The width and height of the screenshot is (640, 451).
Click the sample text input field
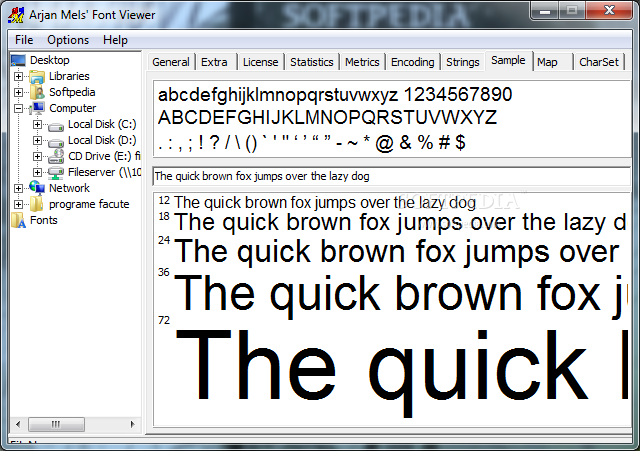[x=391, y=176]
